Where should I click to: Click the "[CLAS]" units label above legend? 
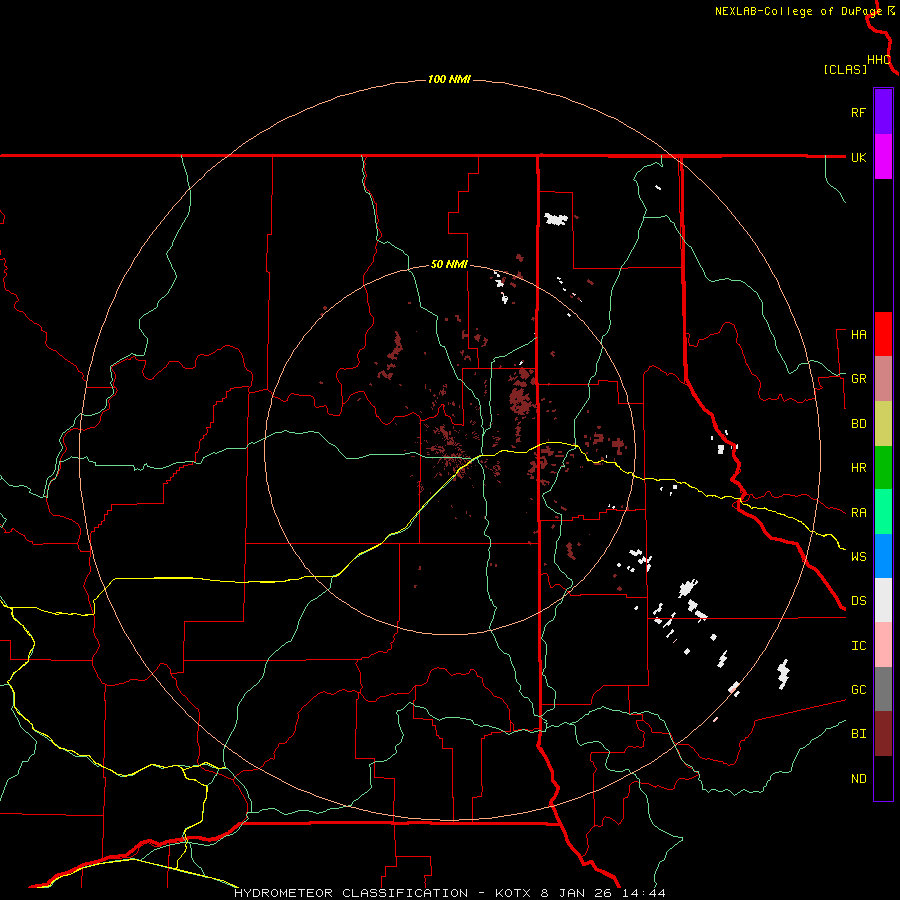(x=845, y=69)
